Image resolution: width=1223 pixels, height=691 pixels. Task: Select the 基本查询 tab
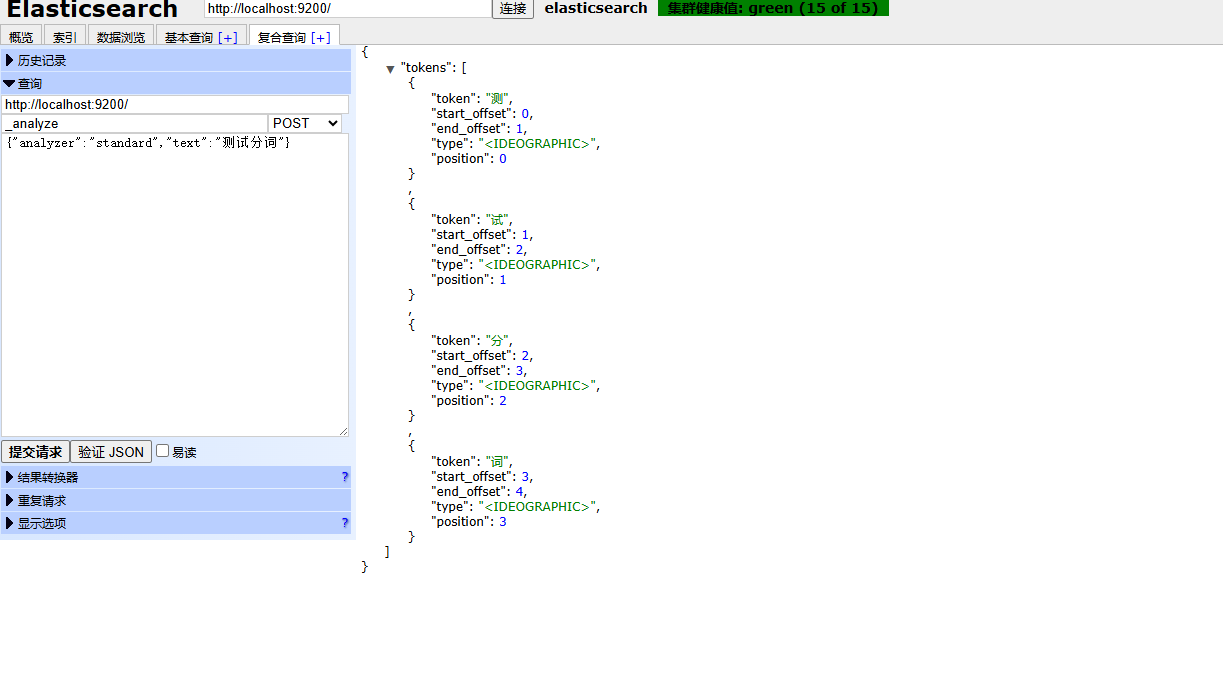point(188,37)
